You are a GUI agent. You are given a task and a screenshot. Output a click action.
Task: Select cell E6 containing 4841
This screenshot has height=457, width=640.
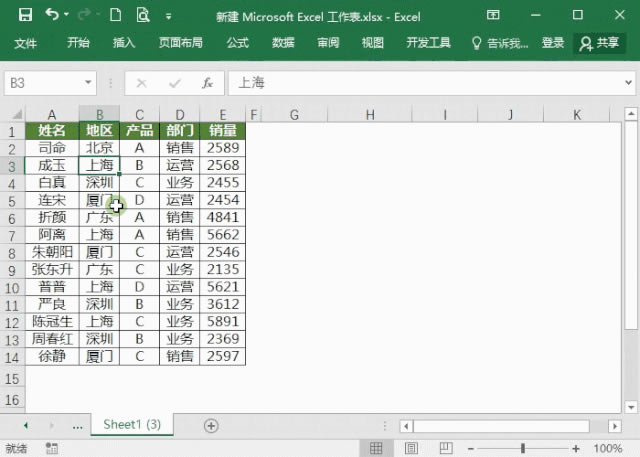[222, 217]
